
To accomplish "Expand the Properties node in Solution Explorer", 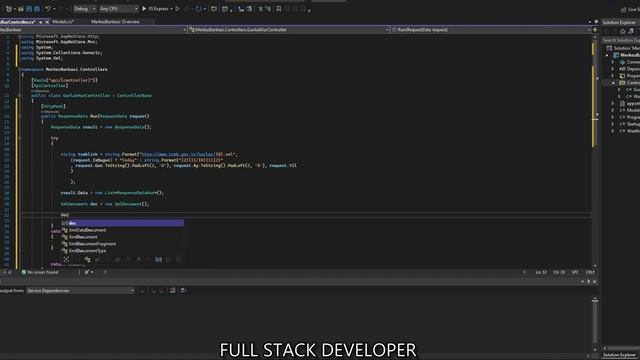I will tap(613, 76).
